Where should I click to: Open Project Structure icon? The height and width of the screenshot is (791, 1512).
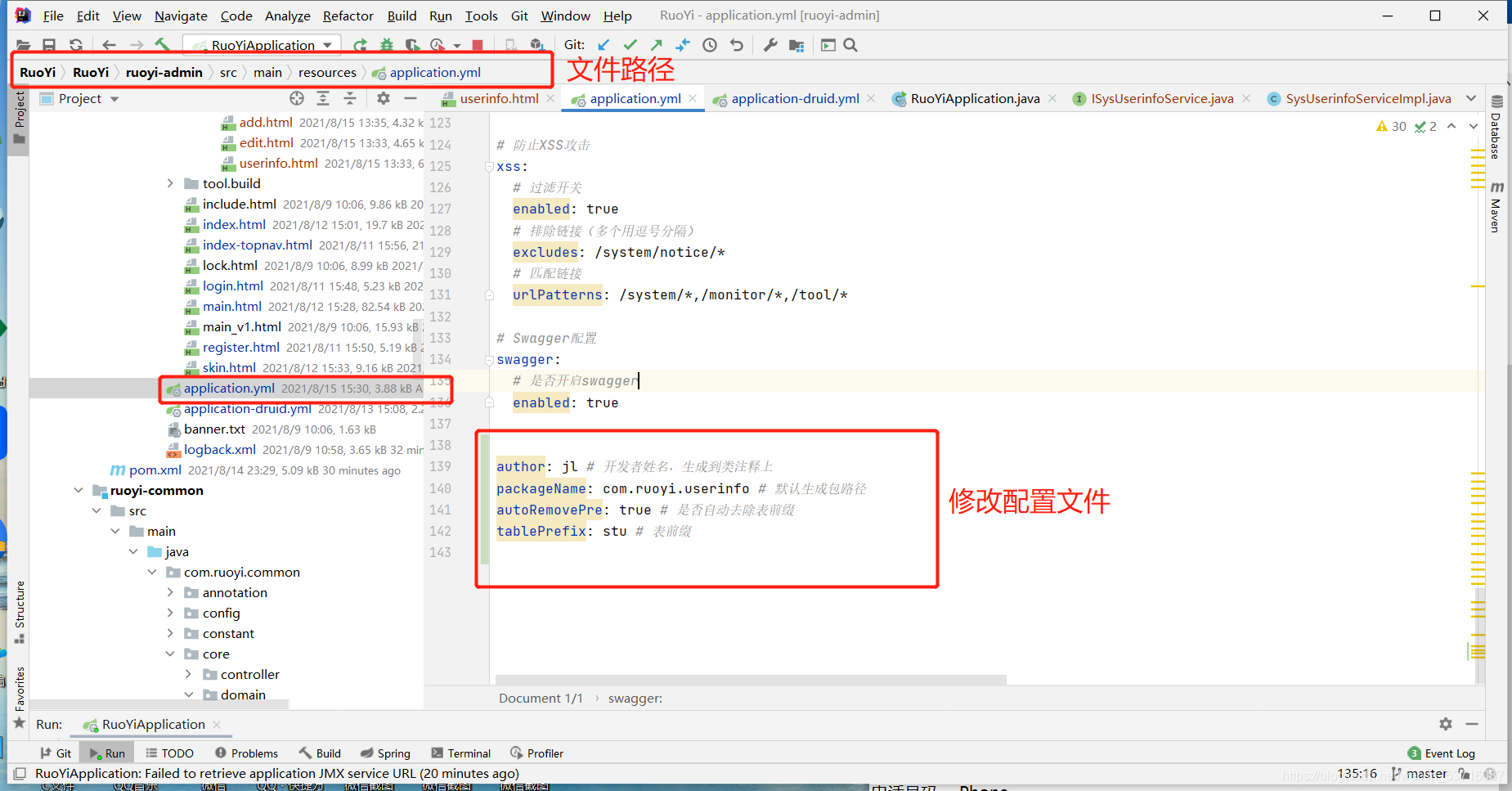click(x=796, y=45)
